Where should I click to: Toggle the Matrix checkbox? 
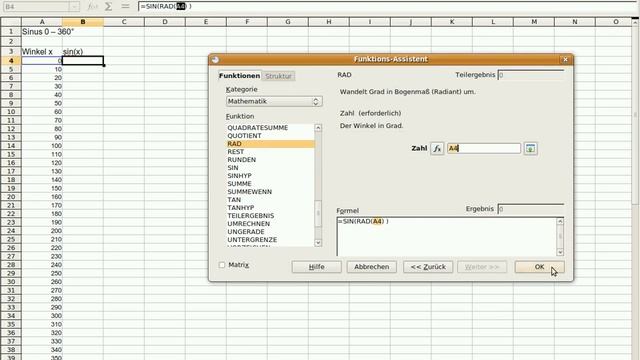[x=222, y=265]
